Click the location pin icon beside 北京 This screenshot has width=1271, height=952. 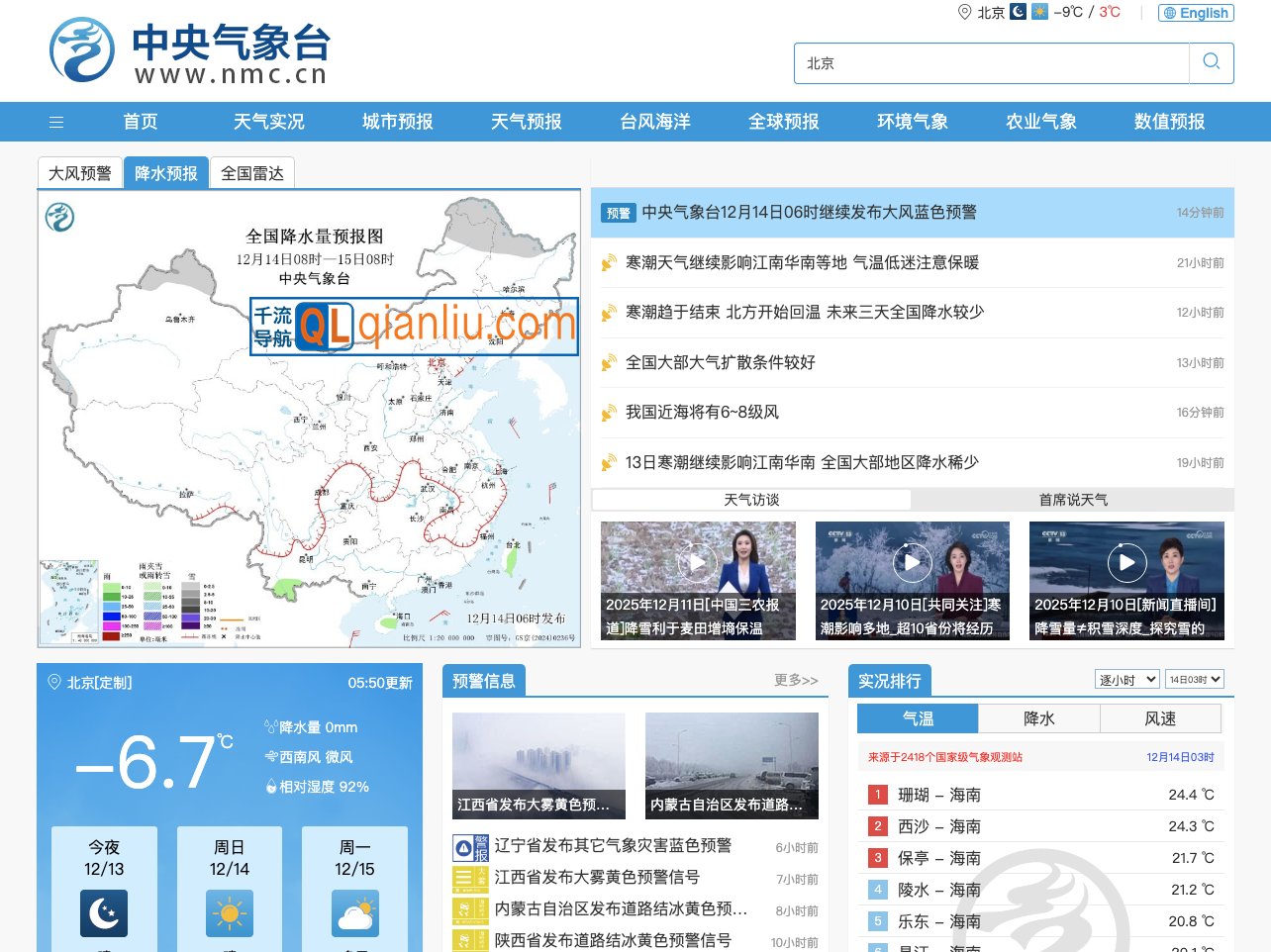tap(965, 13)
